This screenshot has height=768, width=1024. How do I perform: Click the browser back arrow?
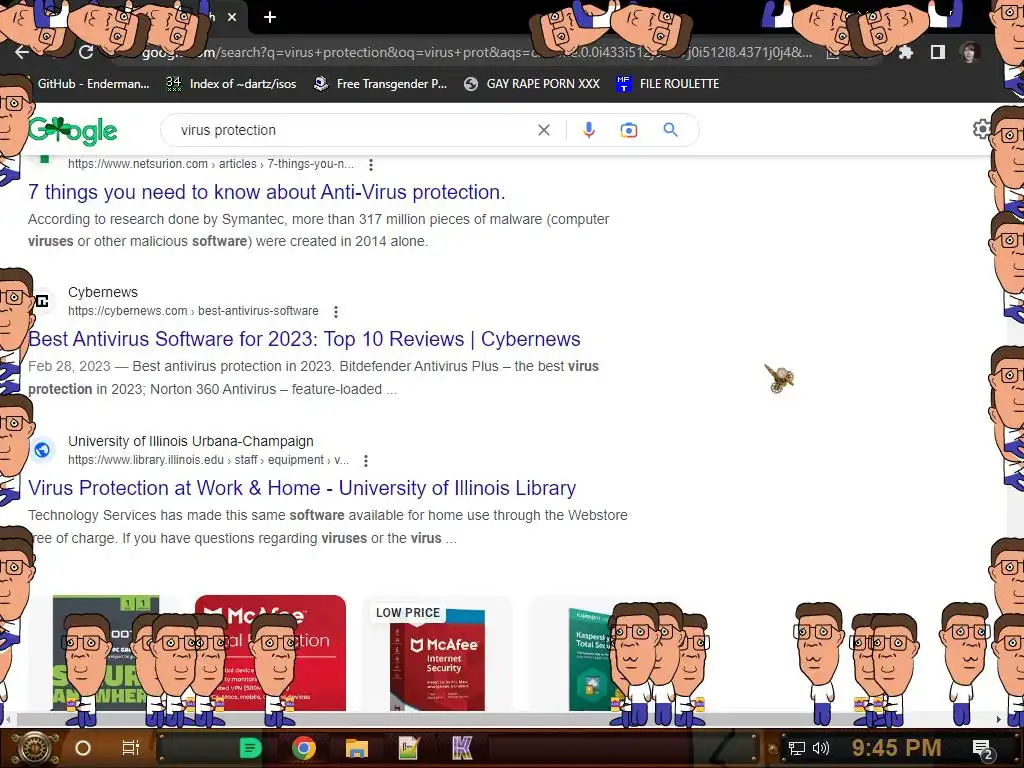(22, 52)
